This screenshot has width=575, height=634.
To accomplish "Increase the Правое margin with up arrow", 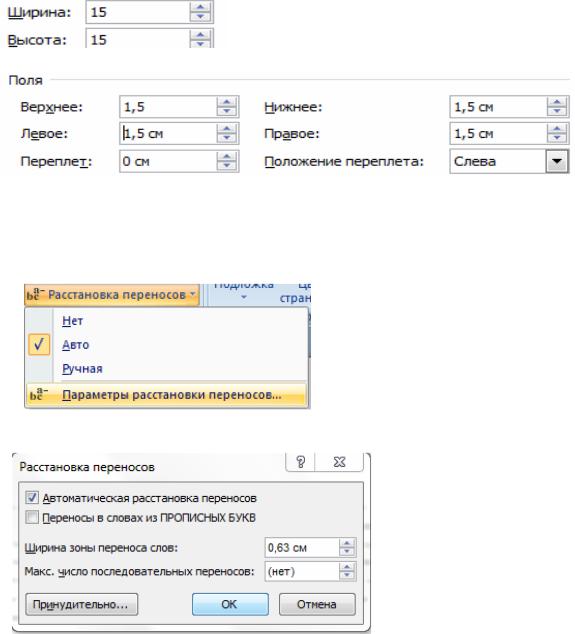I will [557, 129].
